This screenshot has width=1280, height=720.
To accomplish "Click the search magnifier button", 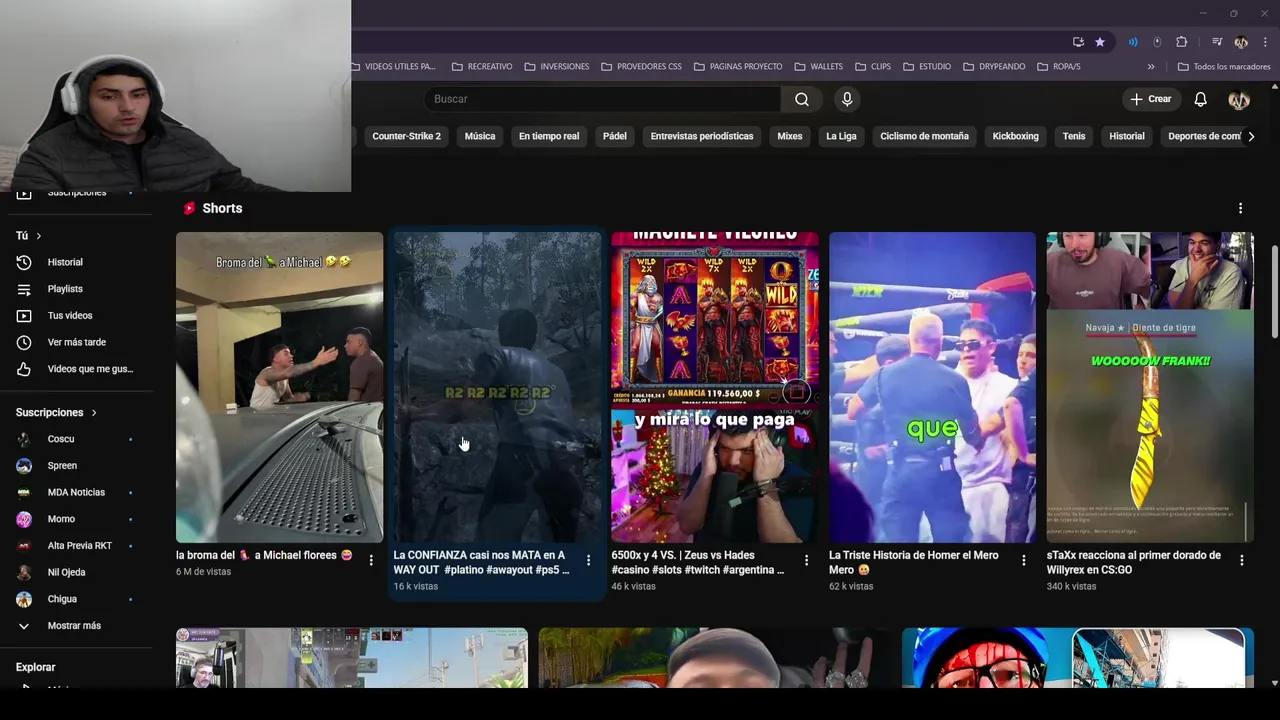I will point(801,99).
